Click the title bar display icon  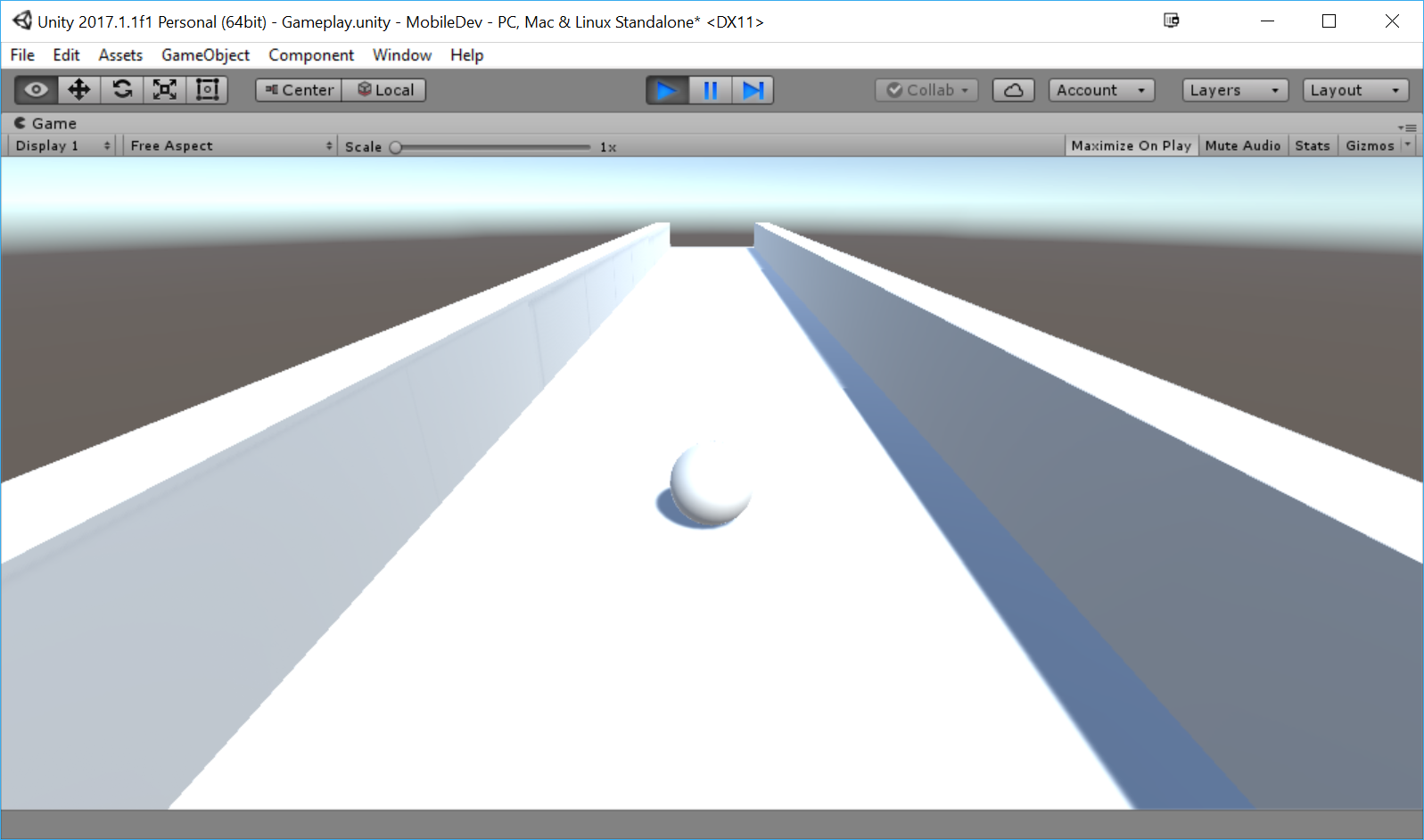point(1172,21)
